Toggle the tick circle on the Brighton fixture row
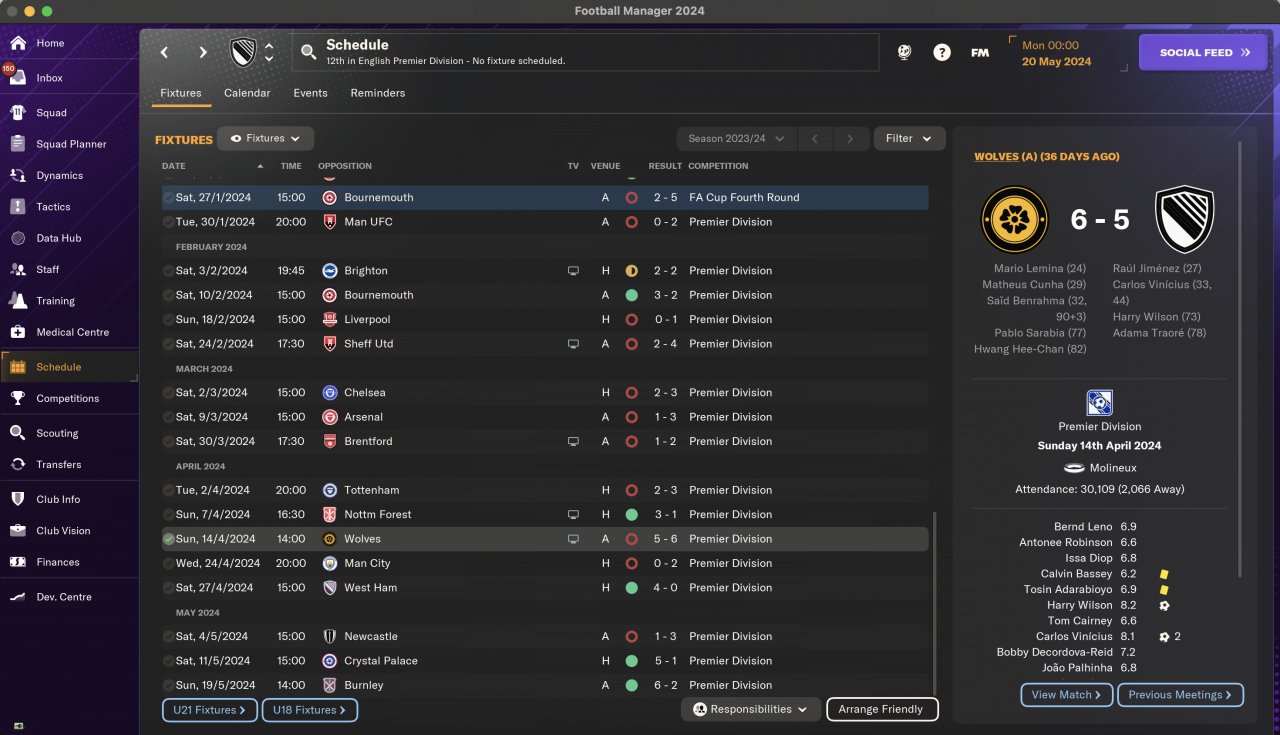The height and width of the screenshot is (735, 1280). pos(168,271)
